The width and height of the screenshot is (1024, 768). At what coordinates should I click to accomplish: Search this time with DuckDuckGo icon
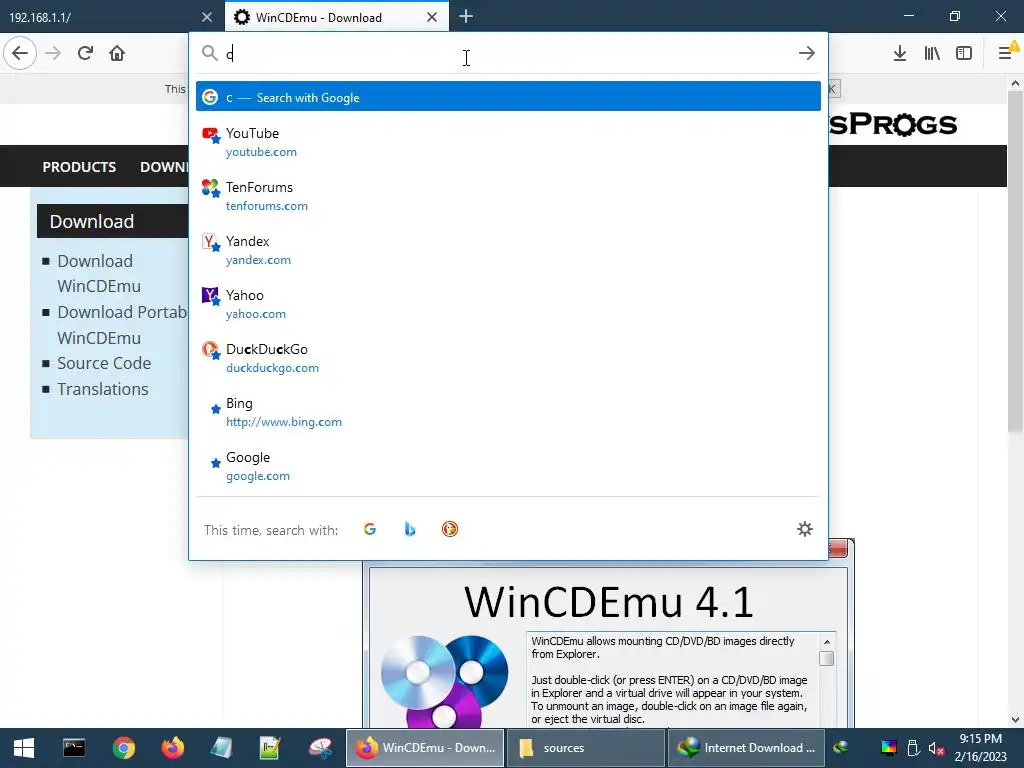[x=450, y=529]
